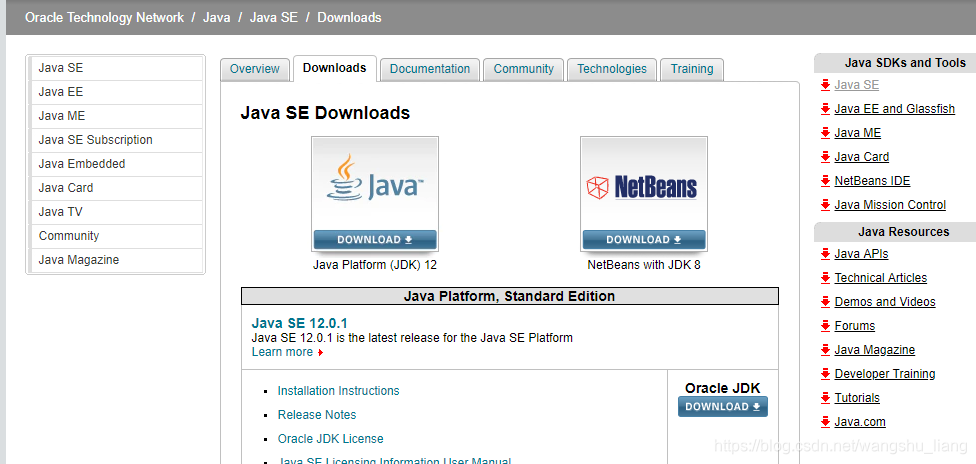This screenshot has height=464, width=976.
Task: Open the Oracle JDK License link
Action: point(331,439)
